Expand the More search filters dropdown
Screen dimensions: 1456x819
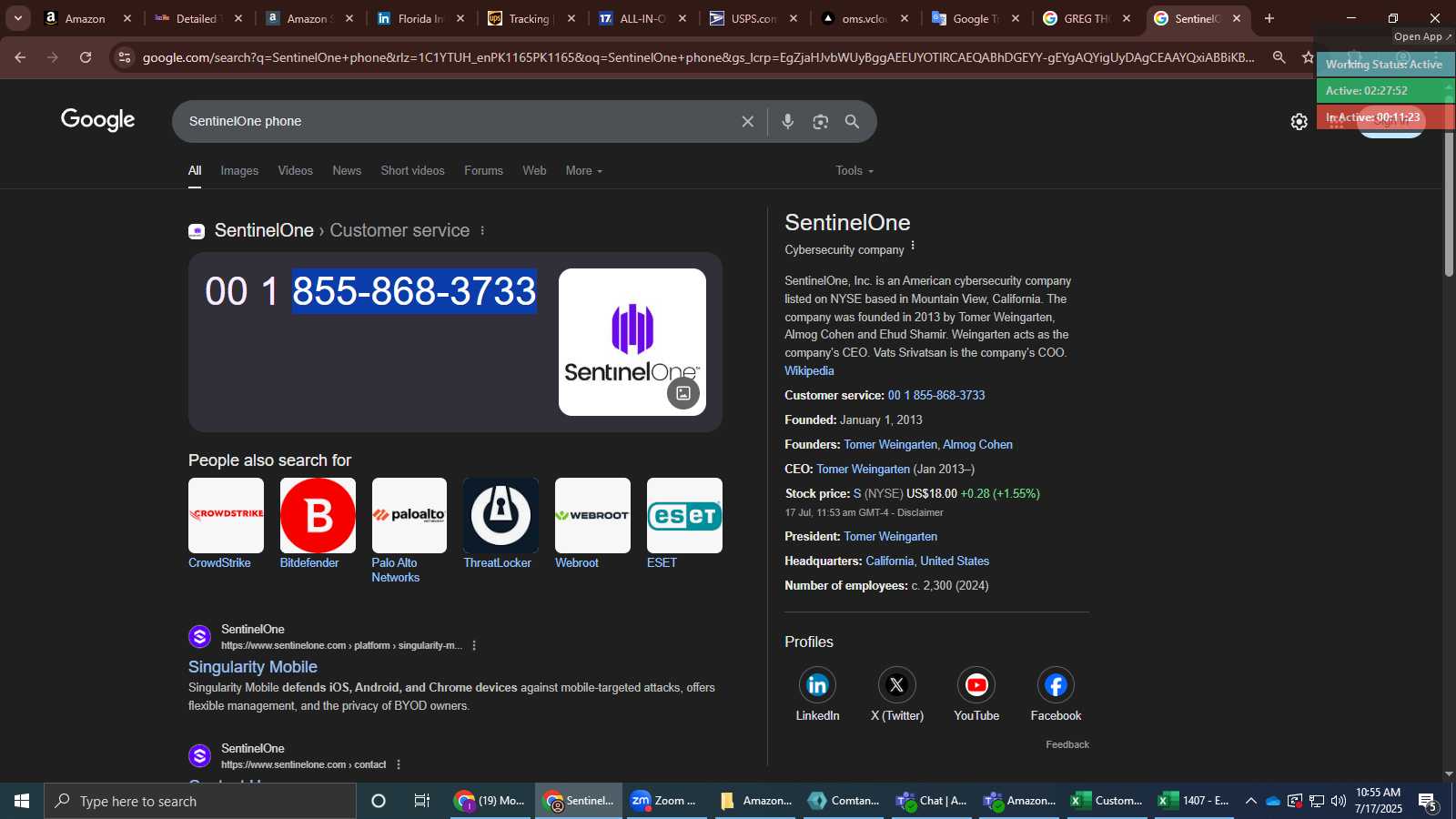pyautogui.click(x=583, y=170)
